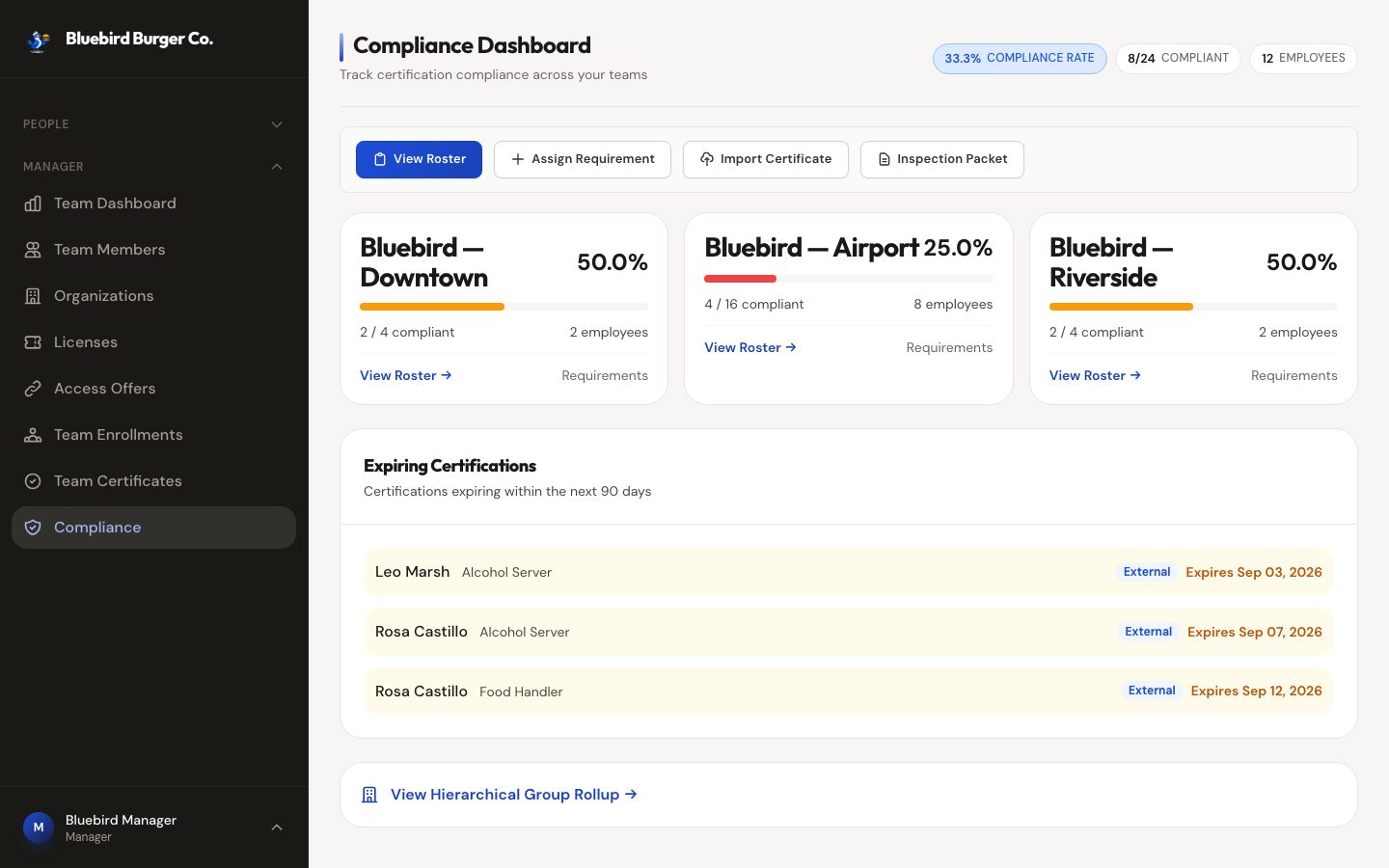The height and width of the screenshot is (868, 1389).
Task: Click the Team Enrollments icon
Action: (33, 435)
